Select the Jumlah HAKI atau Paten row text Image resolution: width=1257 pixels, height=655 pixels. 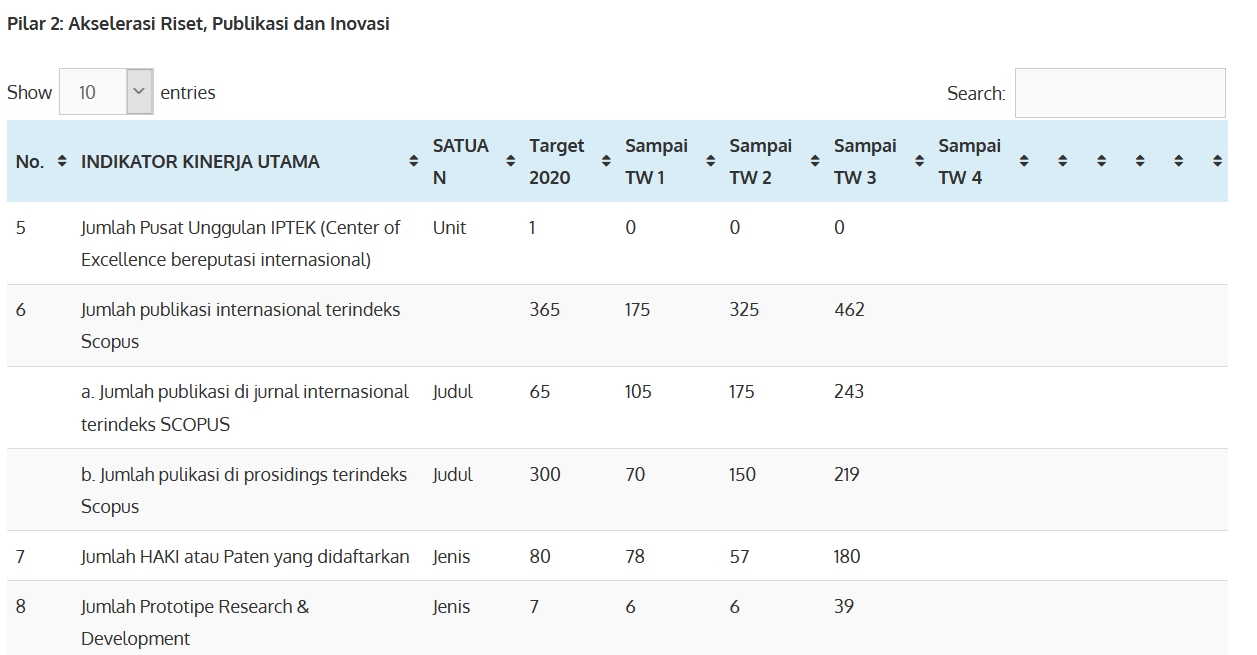[245, 556]
